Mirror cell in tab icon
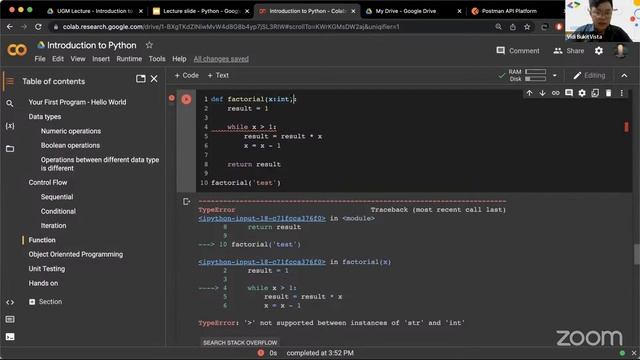The height and width of the screenshot is (360, 640). pos(595,93)
